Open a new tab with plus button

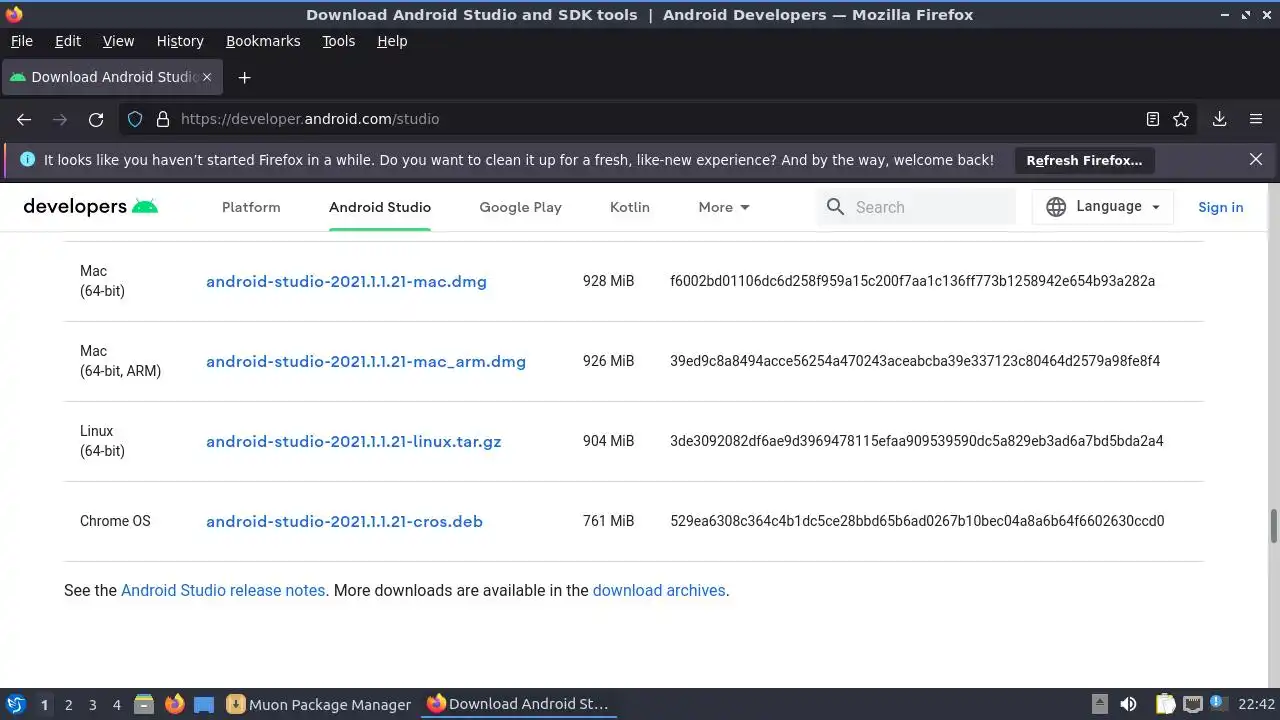(x=244, y=77)
